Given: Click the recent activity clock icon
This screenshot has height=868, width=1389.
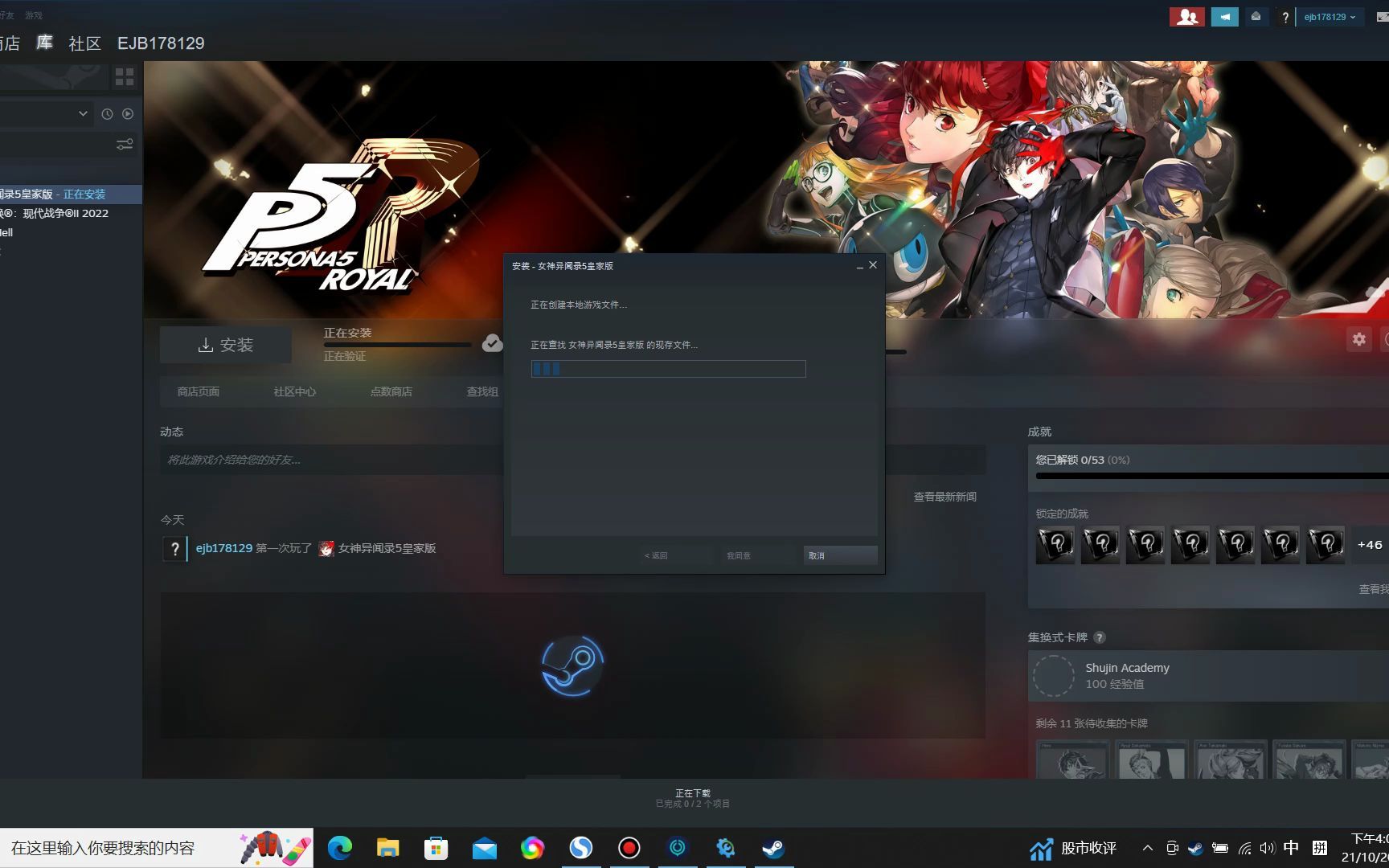Looking at the screenshot, I should coord(107,114).
